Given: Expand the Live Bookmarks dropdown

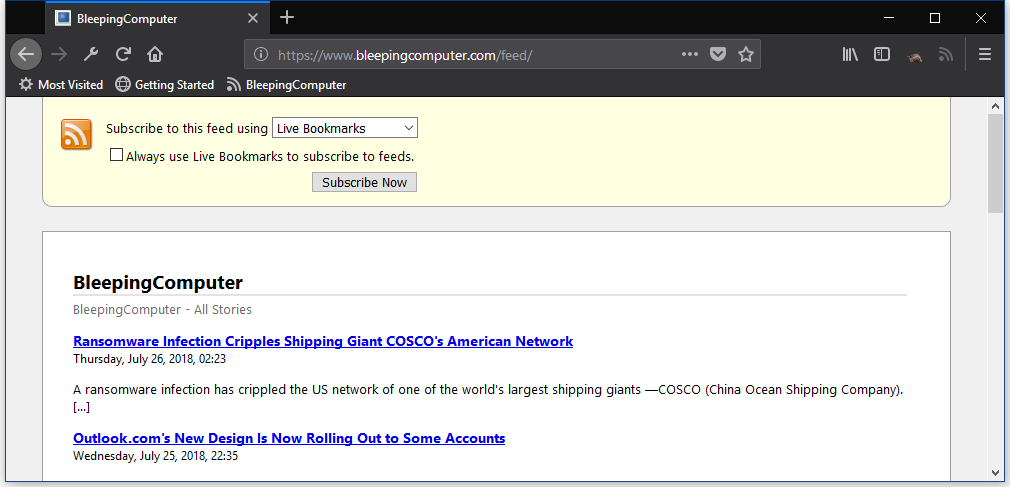Looking at the screenshot, I should point(345,128).
